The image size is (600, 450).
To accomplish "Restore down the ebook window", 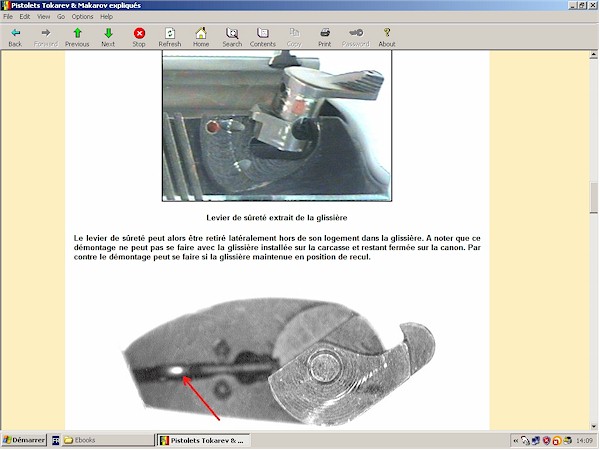I will (582, 5).
